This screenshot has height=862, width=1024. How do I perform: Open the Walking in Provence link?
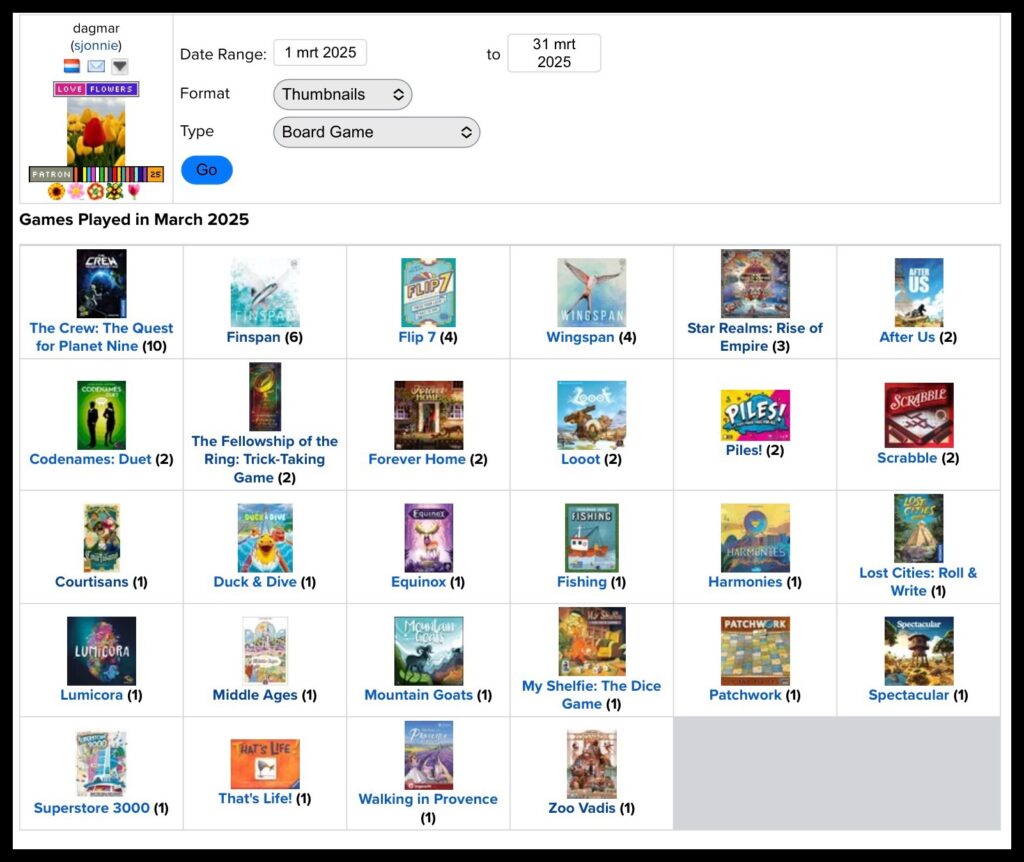(x=428, y=799)
